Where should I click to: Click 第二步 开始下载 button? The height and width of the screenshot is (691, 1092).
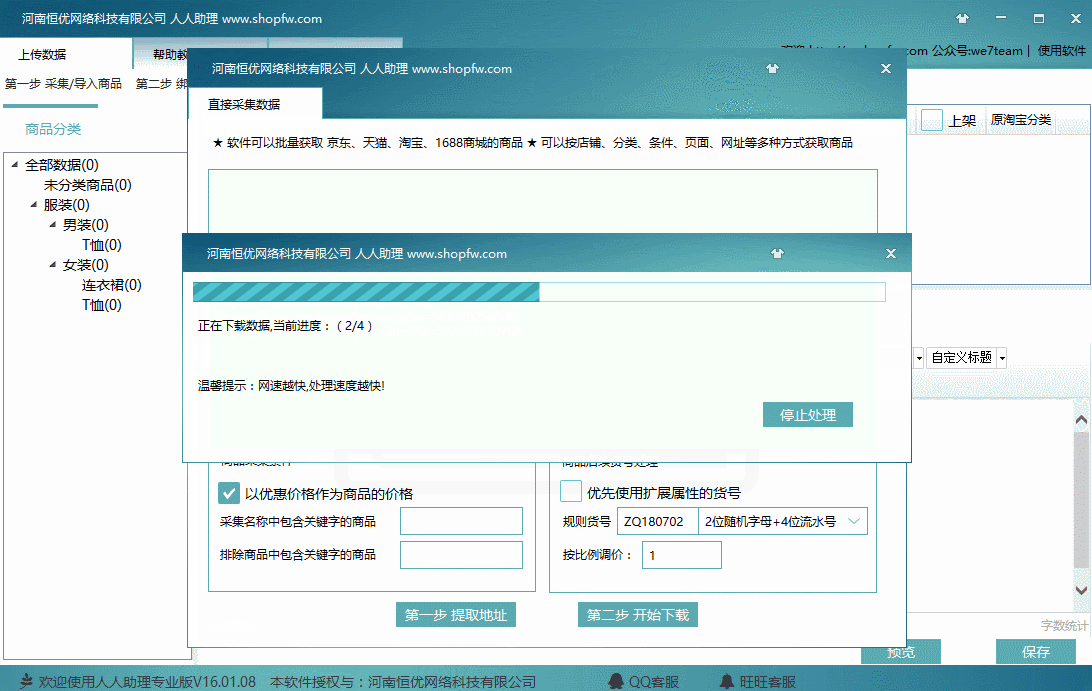point(638,614)
